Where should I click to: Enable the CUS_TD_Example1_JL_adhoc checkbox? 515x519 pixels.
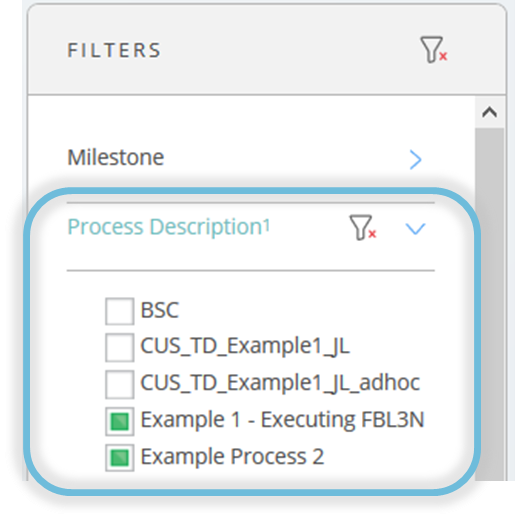pyautogui.click(x=120, y=384)
